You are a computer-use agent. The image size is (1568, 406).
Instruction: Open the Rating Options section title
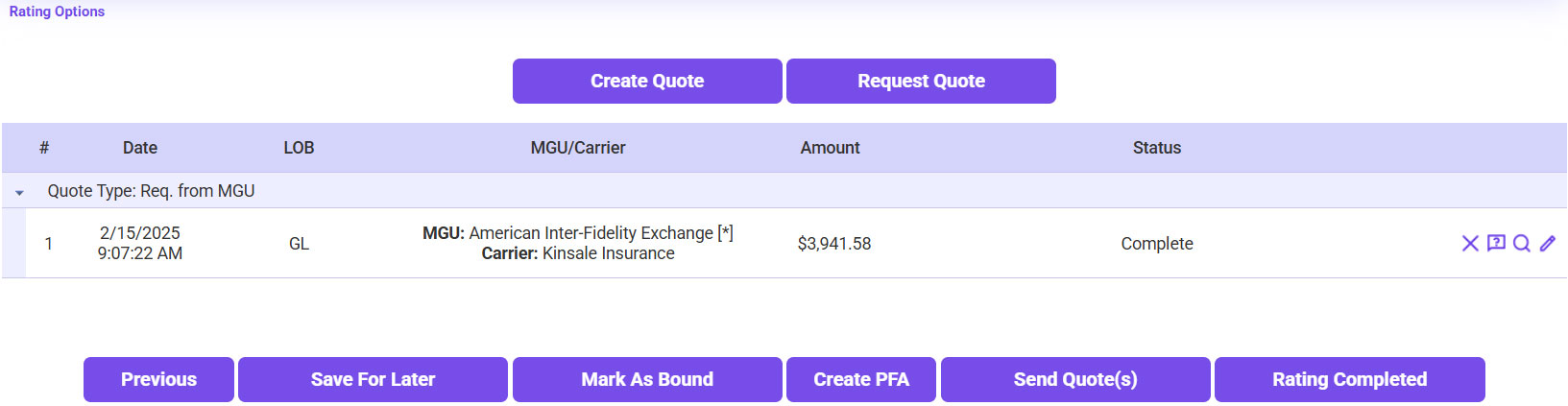click(x=57, y=12)
